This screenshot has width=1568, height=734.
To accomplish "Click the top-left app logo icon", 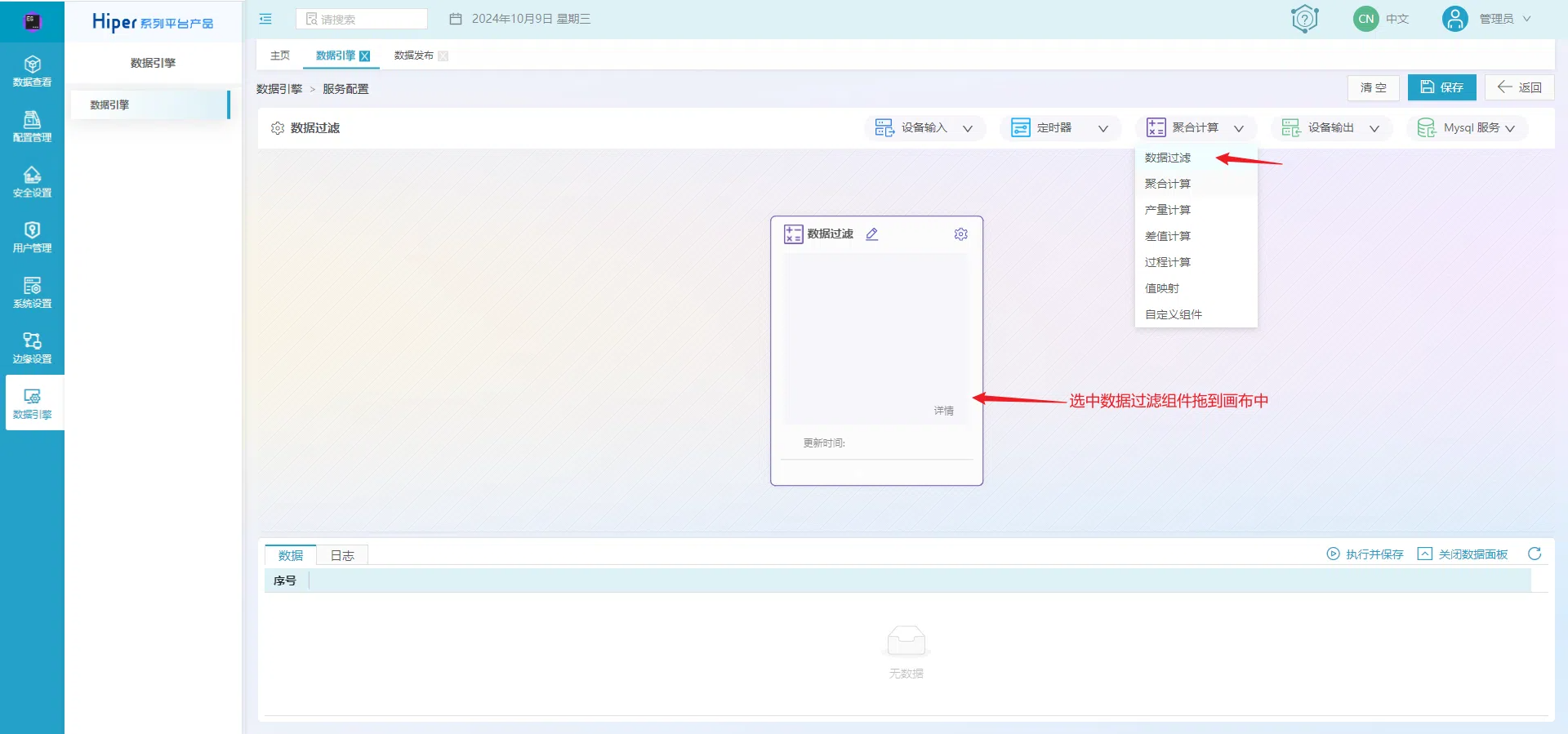I will [32, 21].
